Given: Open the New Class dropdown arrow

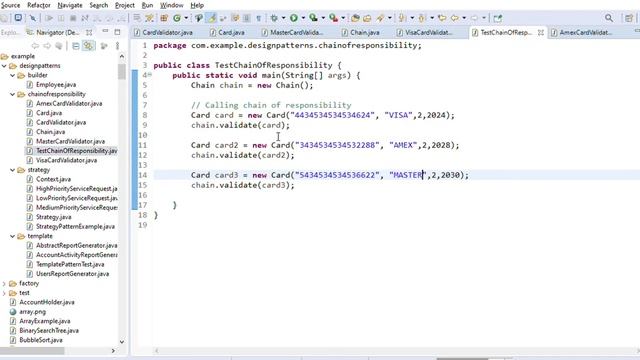Looking at the screenshot, I should coord(186,18).
